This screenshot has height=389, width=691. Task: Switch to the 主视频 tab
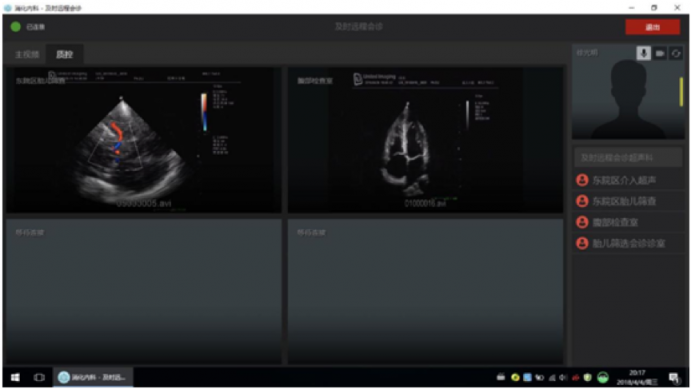point(27,55)
